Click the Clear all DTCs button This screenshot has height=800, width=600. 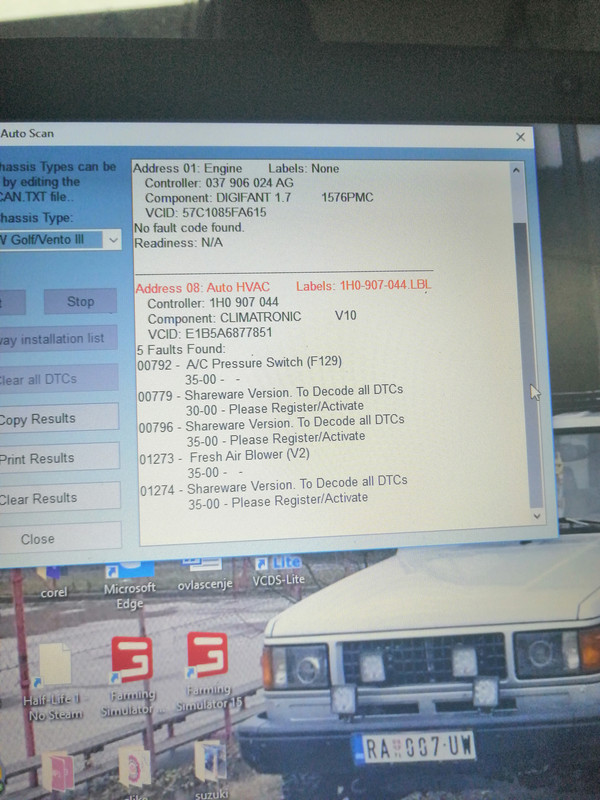click(59, 379)
